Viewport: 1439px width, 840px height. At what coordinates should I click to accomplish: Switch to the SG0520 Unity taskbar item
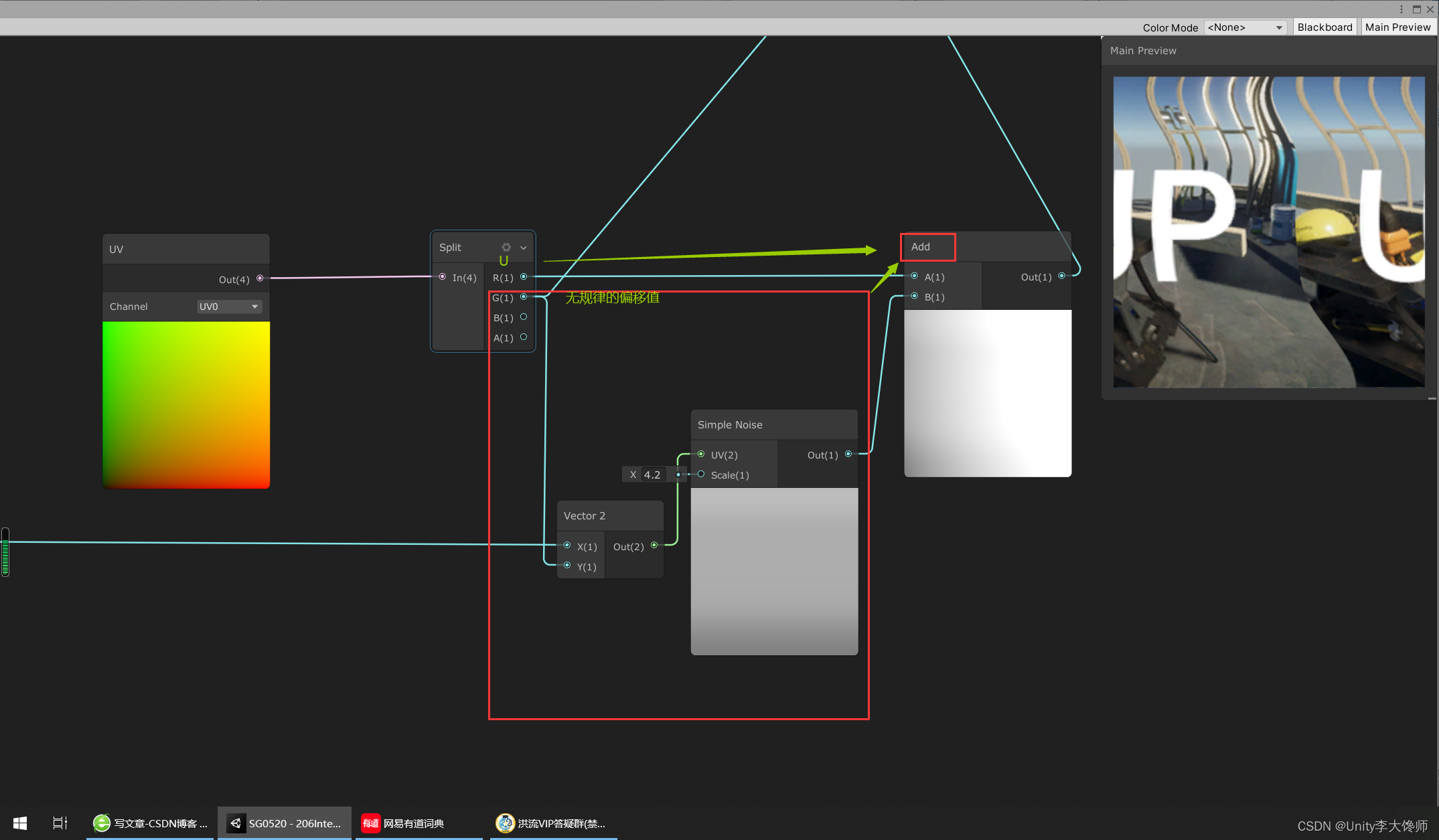click(x=285, y=823)
